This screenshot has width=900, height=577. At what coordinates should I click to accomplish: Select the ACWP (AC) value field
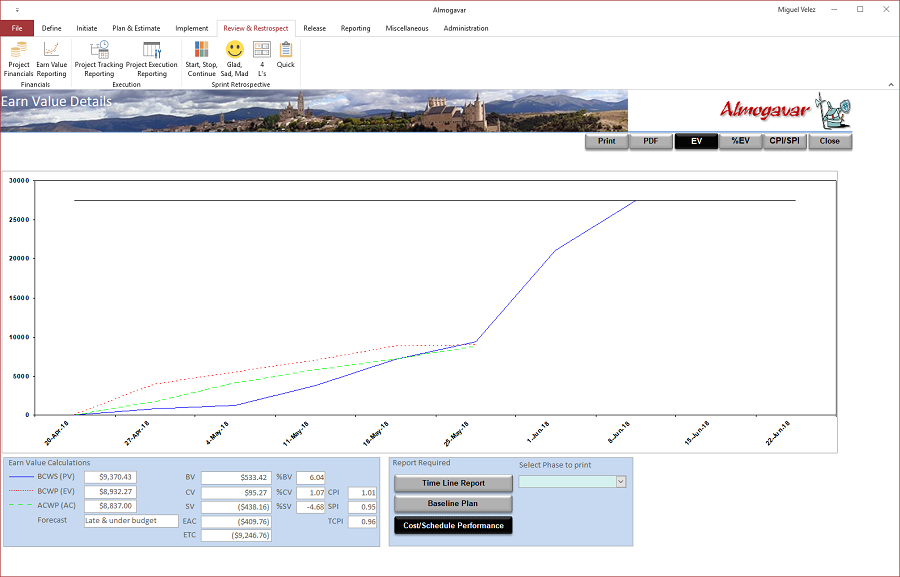tap(110, 506)
